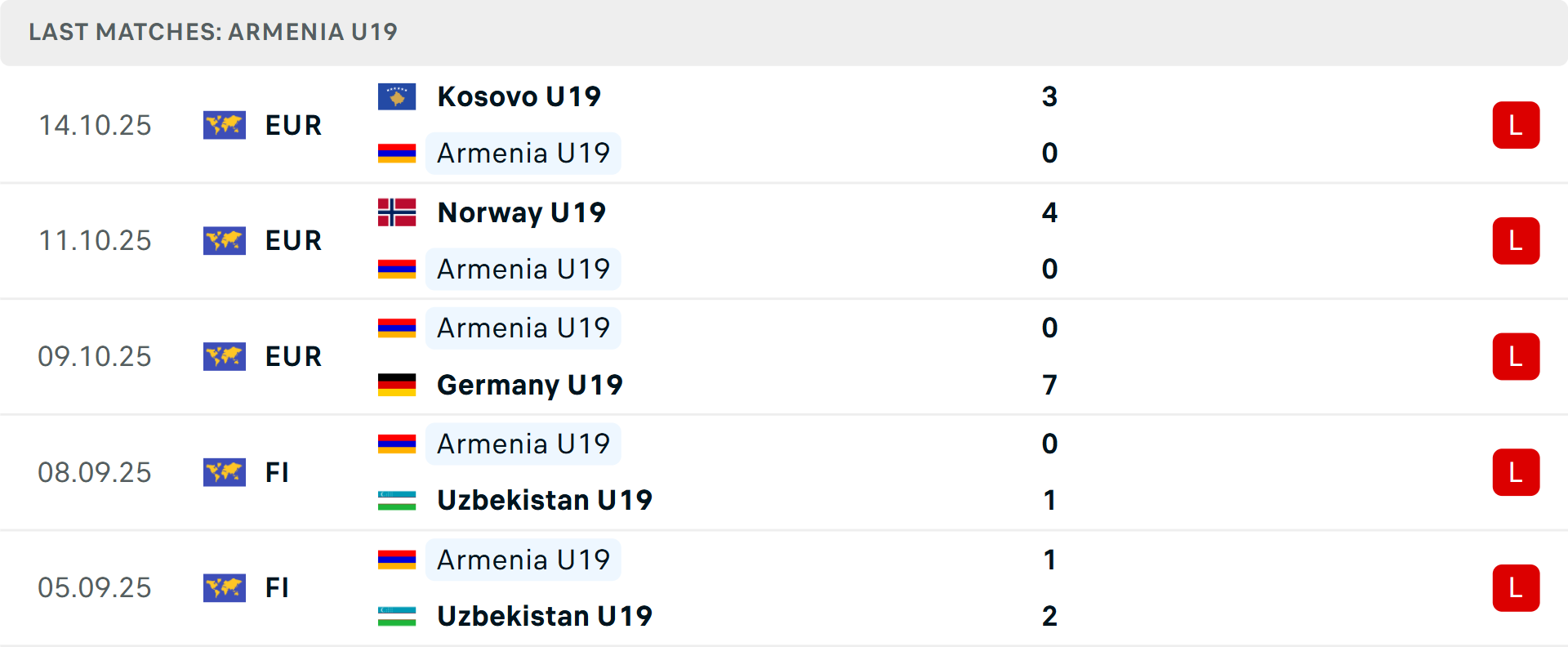
Task: Open the Norway U19 team page
Action: 521,212
